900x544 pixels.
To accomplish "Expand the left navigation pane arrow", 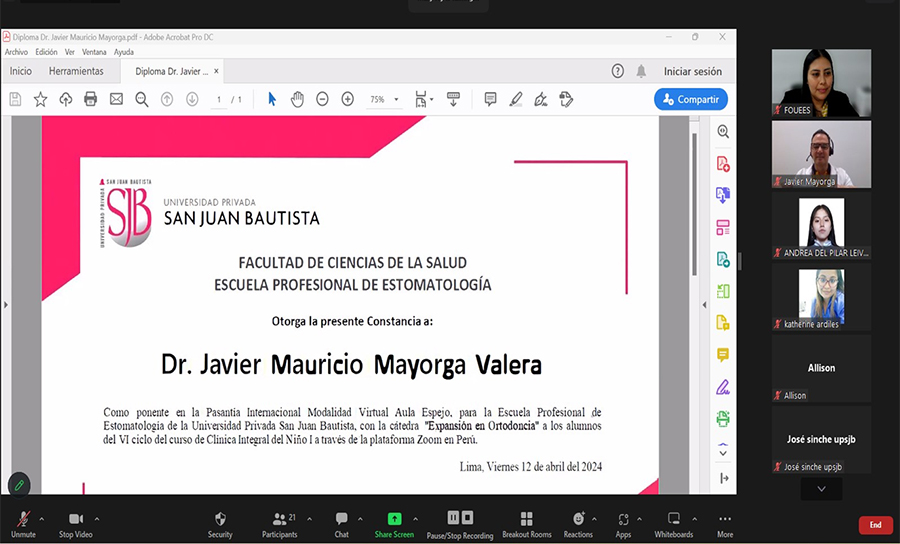I will 6,305.
